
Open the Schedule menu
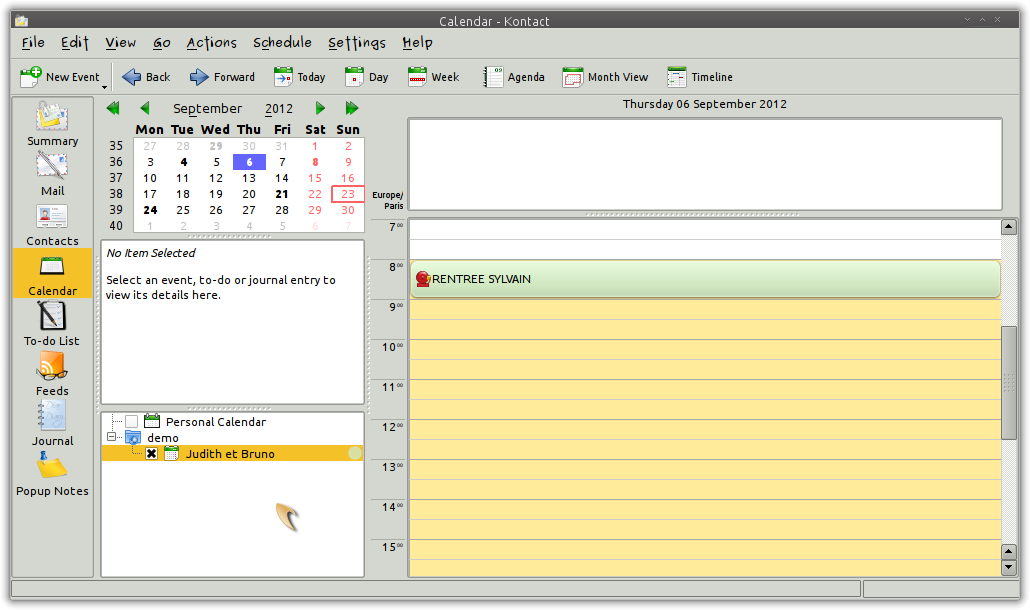point(282,43)
